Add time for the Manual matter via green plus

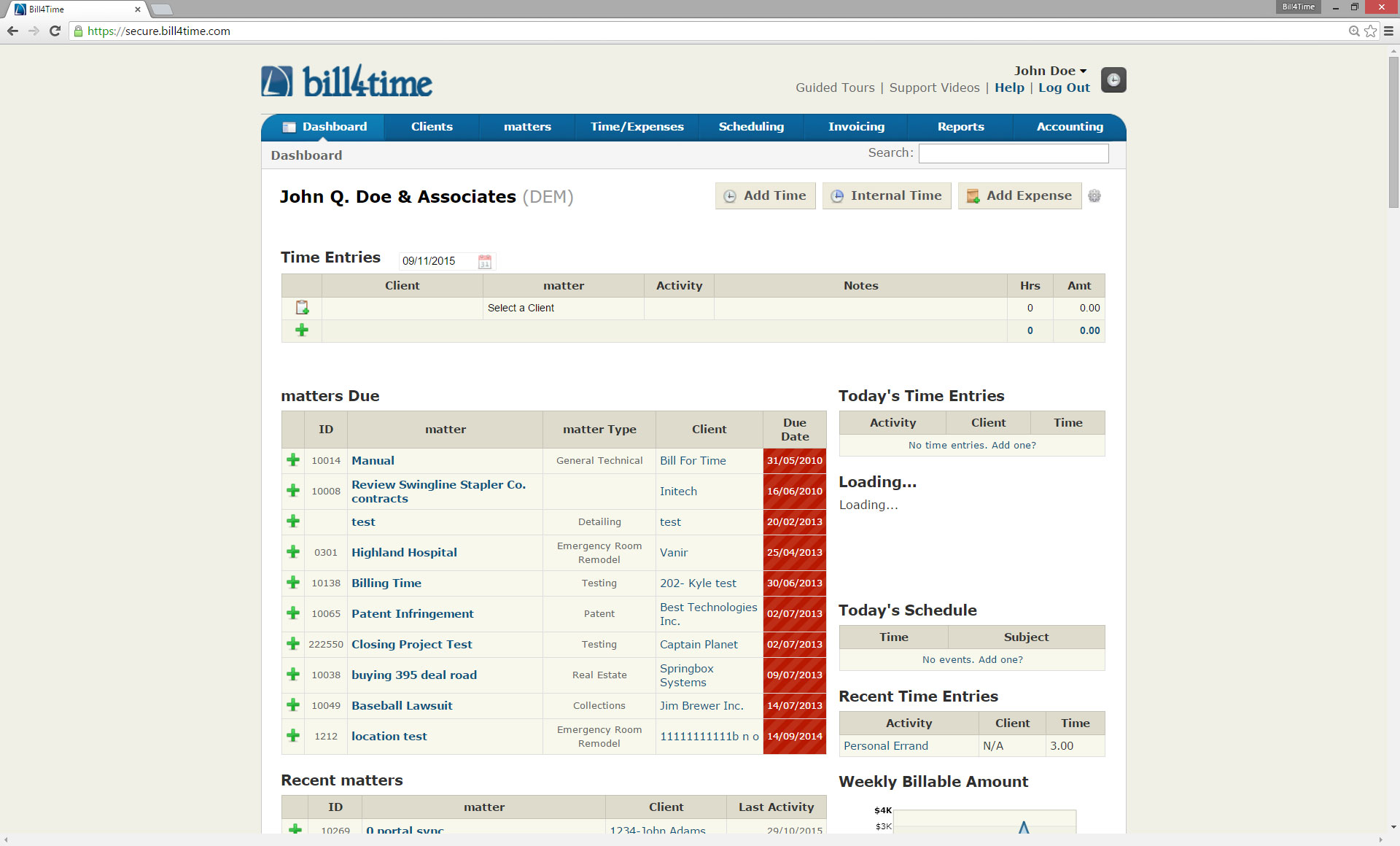click(292, 460)
